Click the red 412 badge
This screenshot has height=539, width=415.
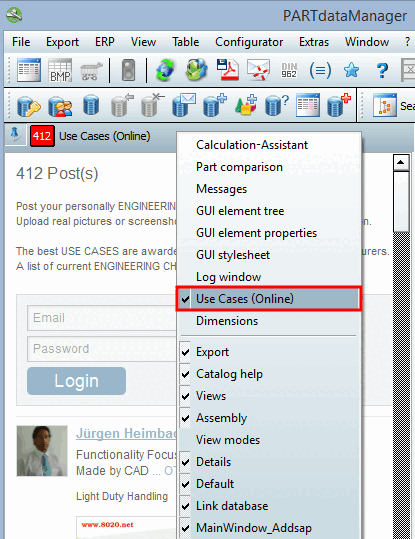pyautogui.click(x=42, y=136)
